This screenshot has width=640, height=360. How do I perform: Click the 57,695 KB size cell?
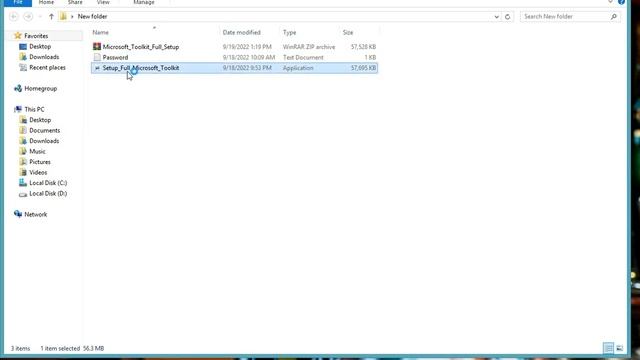tap(363, 68)
